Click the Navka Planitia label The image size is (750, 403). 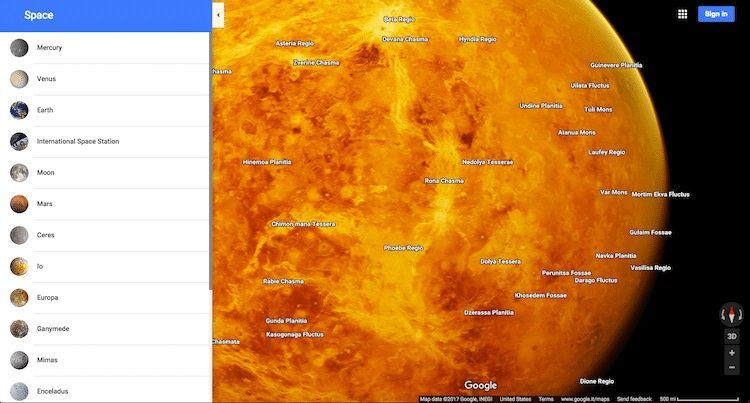616,256
